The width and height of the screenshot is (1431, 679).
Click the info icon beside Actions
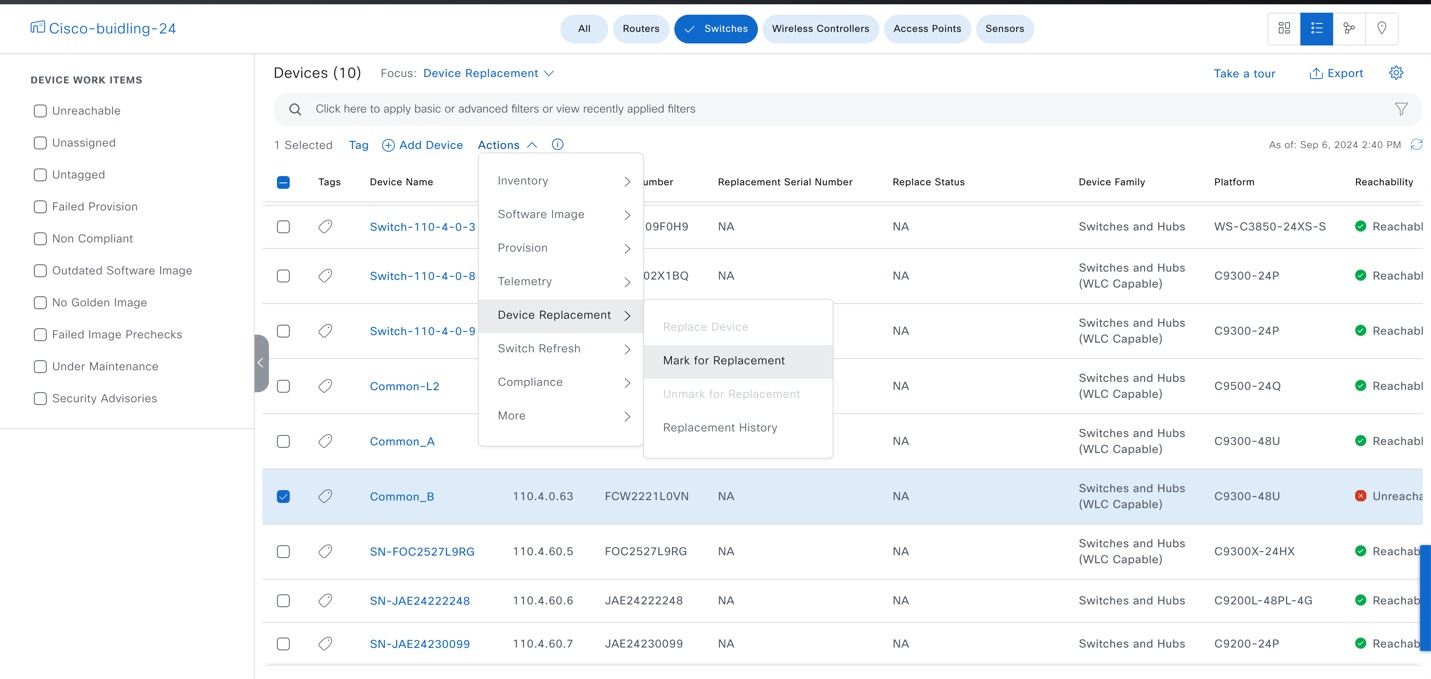pyautogui.click(x=557, y=144)
